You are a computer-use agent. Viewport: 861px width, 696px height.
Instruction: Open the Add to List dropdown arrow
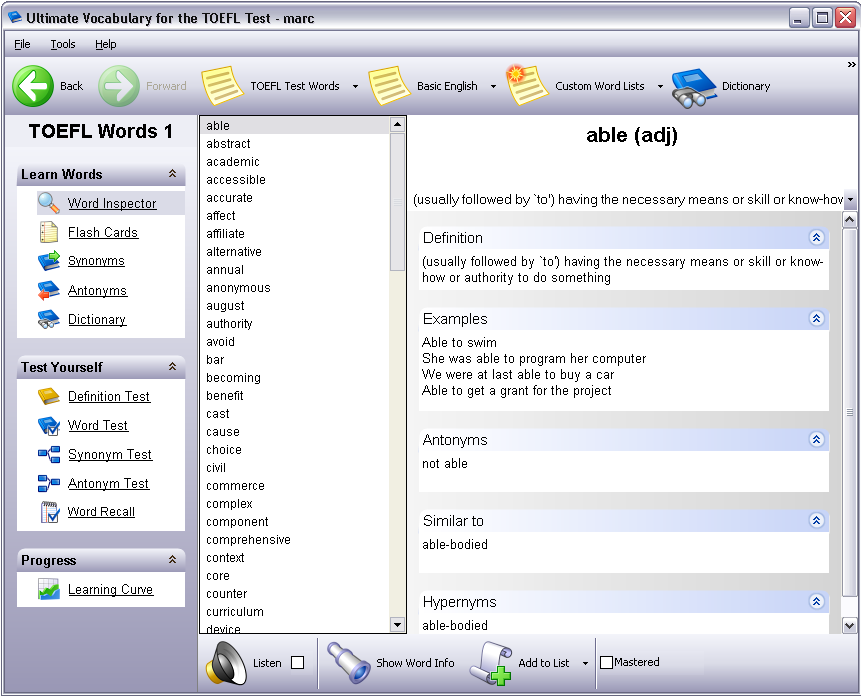(585, 663)
